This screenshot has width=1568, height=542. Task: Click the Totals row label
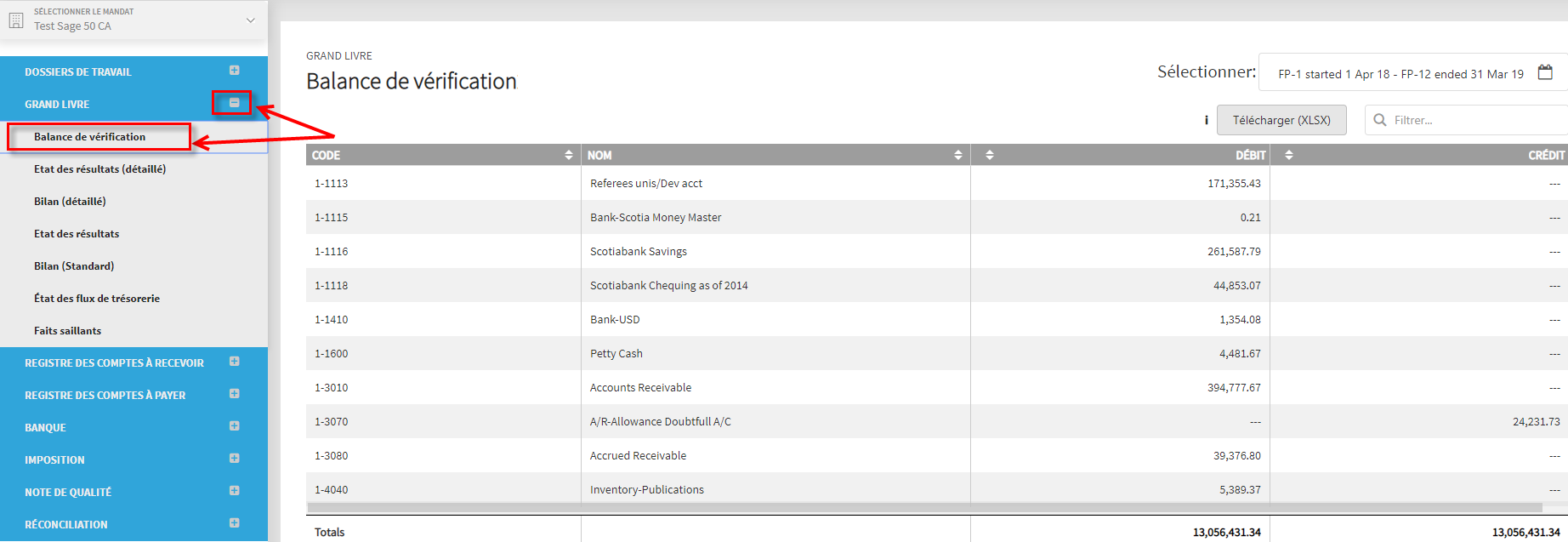click(329, 532)
